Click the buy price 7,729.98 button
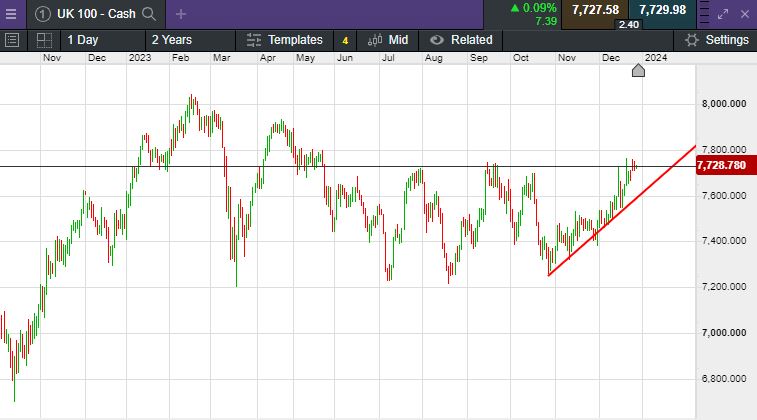The width and height of the screenshot is (757, 420). coord(662,10)
